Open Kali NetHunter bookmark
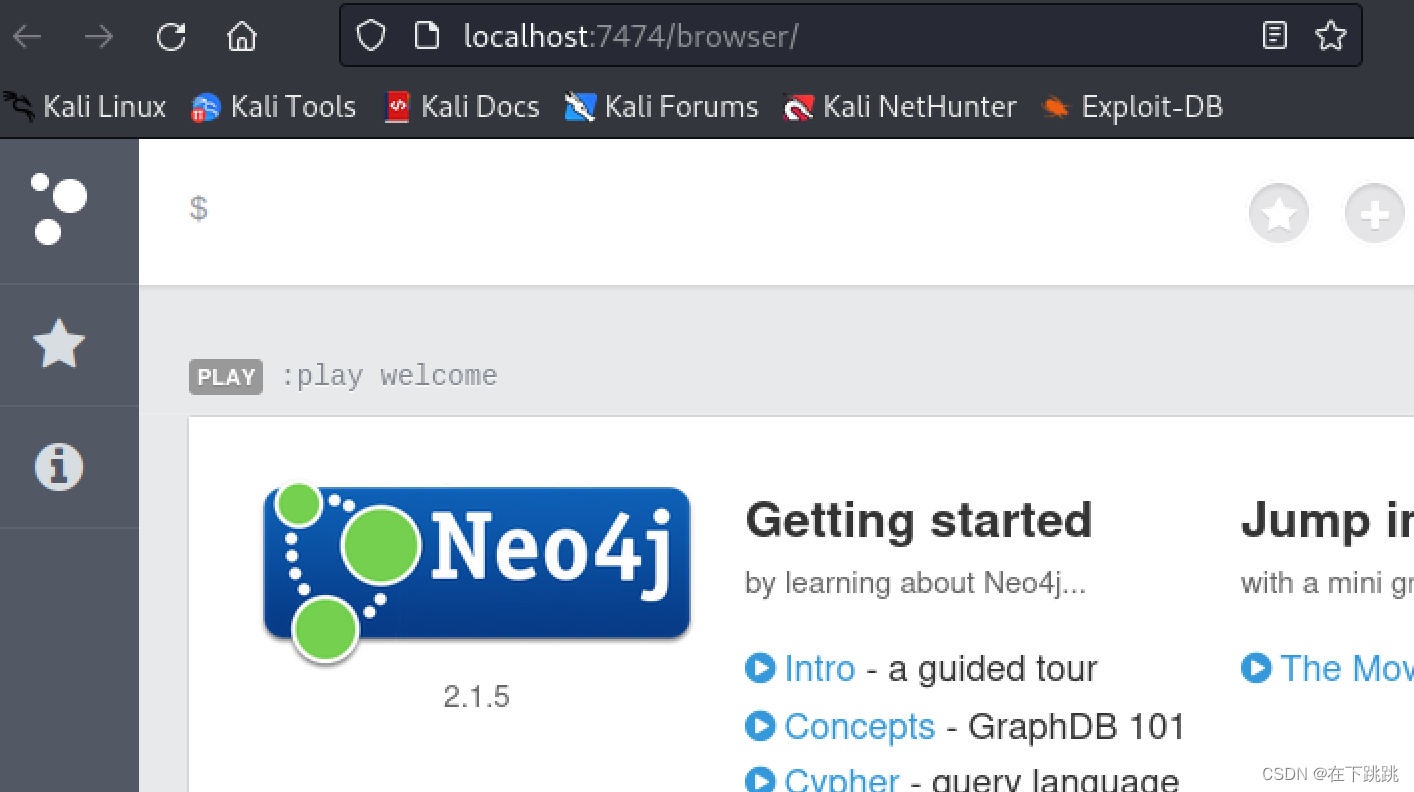 pyautogui.click(x=900, y=106)
